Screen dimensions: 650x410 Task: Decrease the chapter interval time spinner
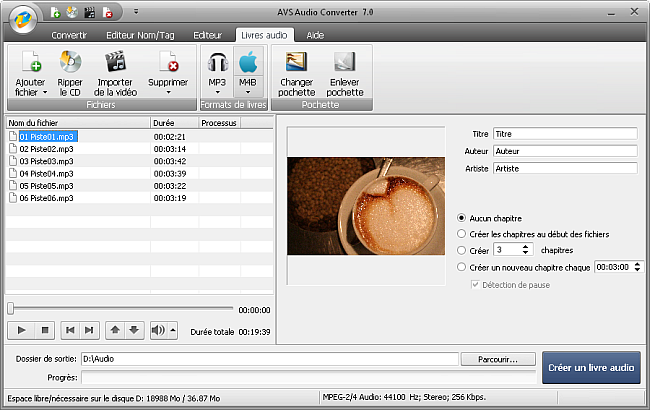tap(638, 269)
